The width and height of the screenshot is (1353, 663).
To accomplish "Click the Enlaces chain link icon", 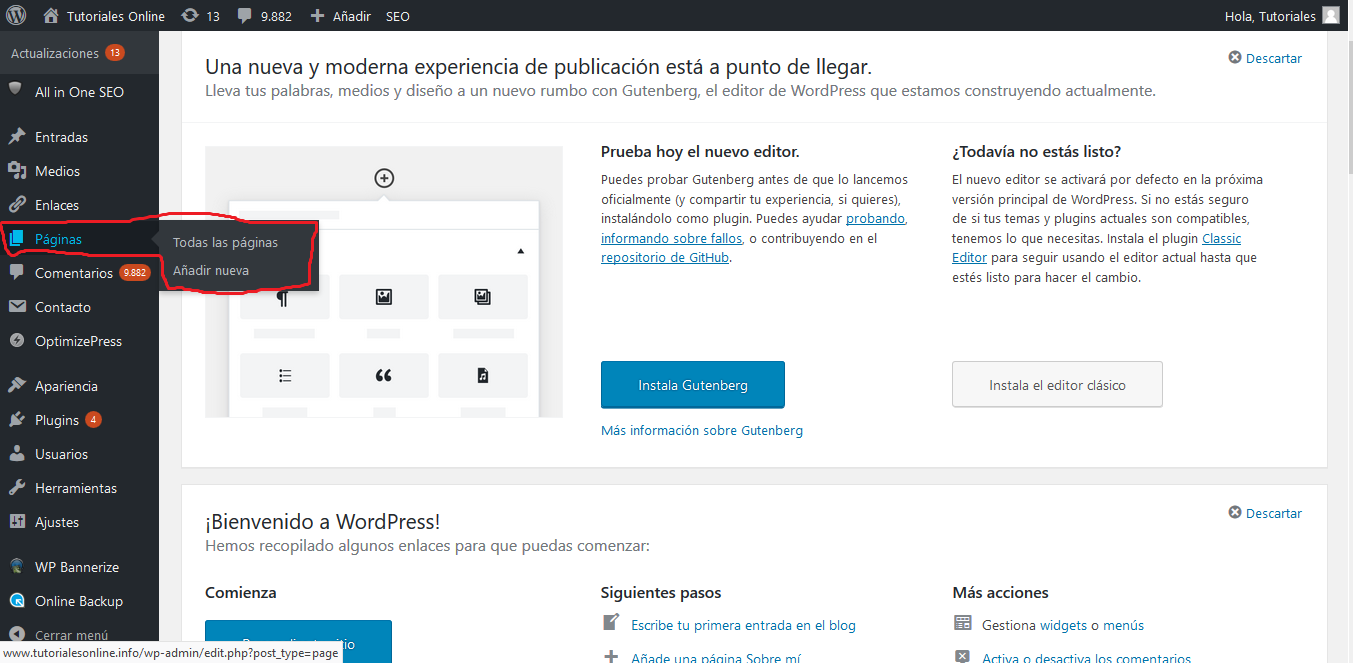I will pyautogui.click(x=17, y=205).
